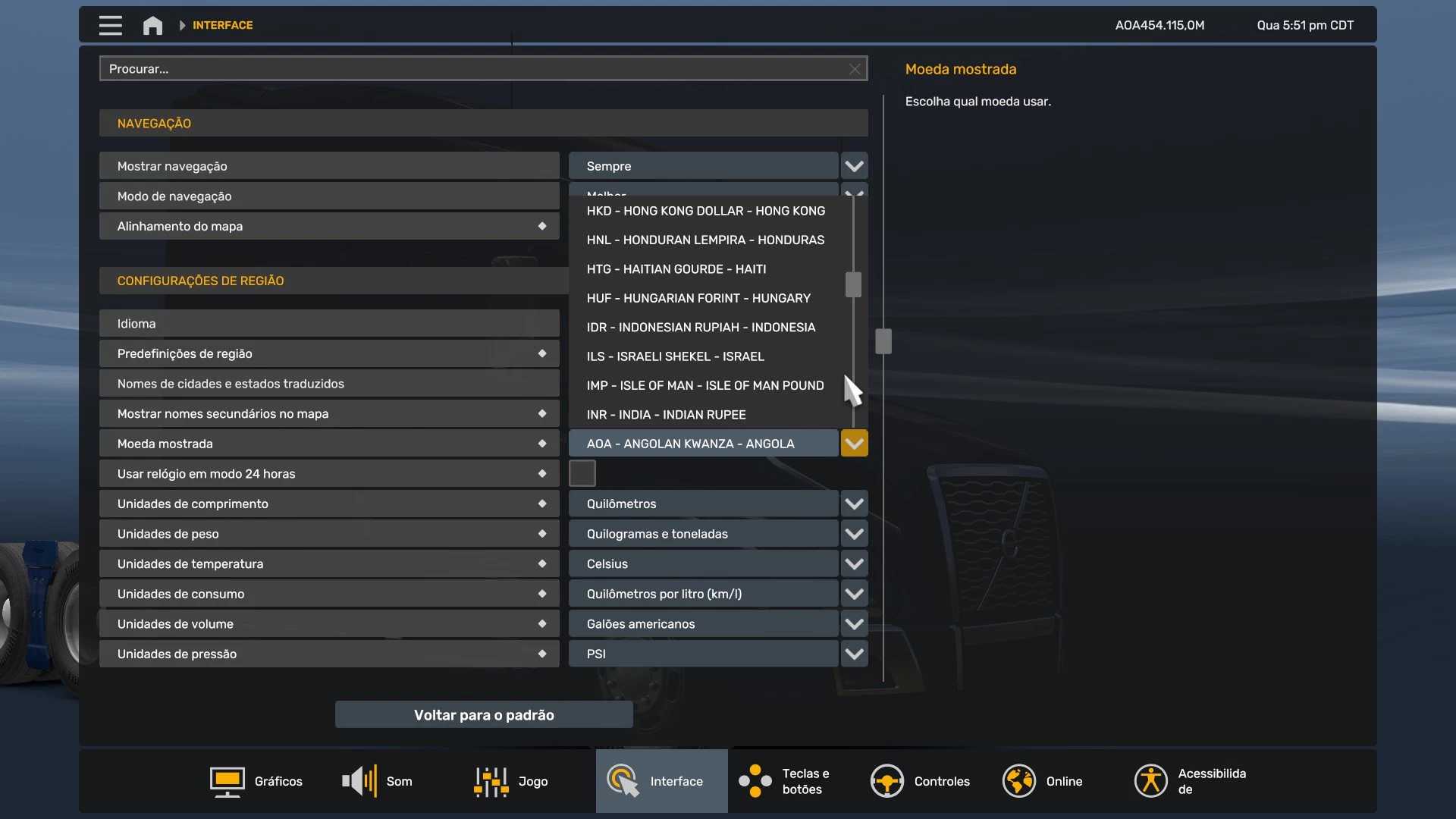Open Gráficos settings monitor icon

(x=227, y=781)
